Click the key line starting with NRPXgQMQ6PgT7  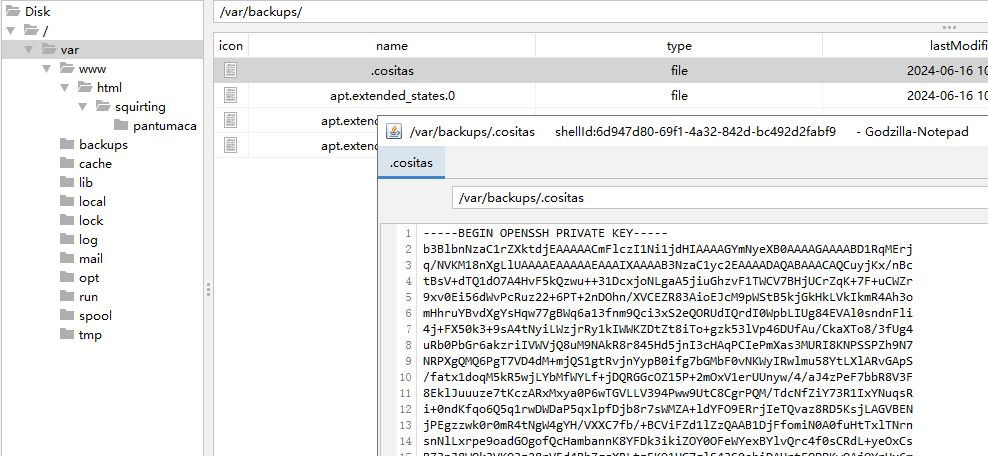pos(668,361)
